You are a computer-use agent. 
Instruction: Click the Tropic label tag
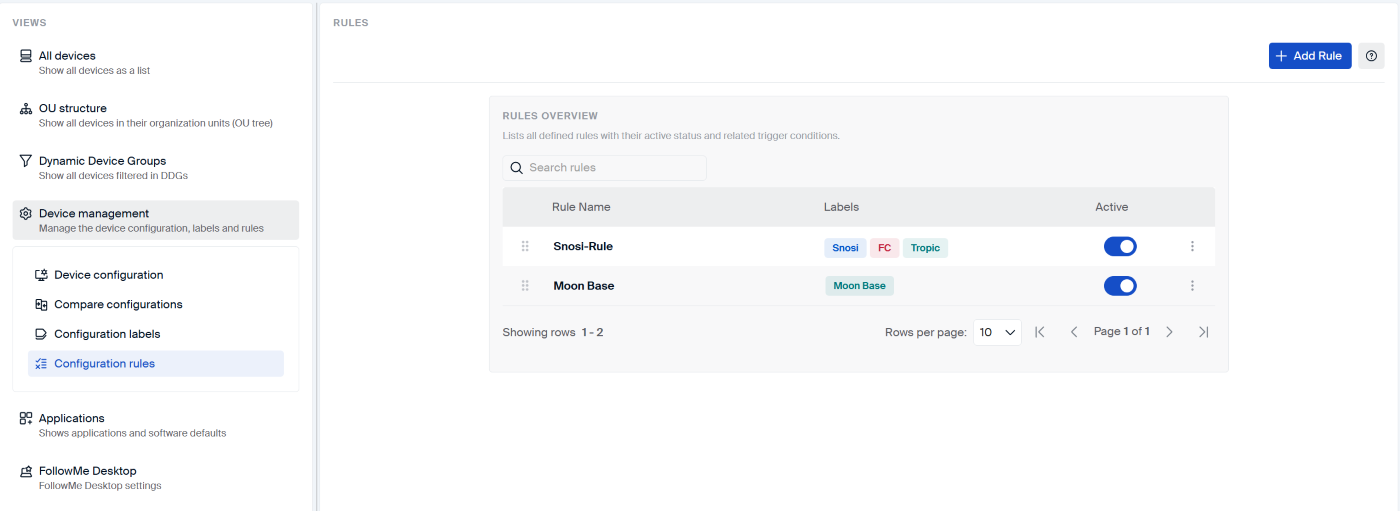(925, 248)
